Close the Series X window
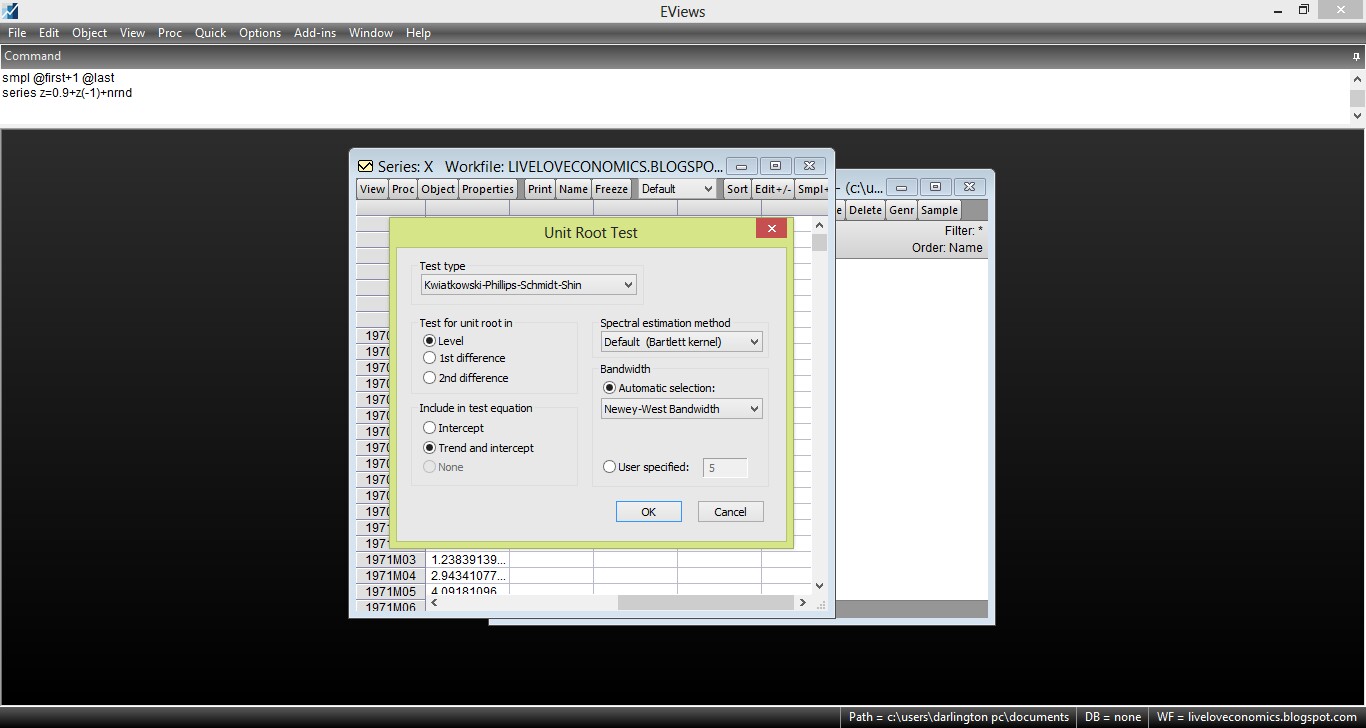 pos(809,166)
